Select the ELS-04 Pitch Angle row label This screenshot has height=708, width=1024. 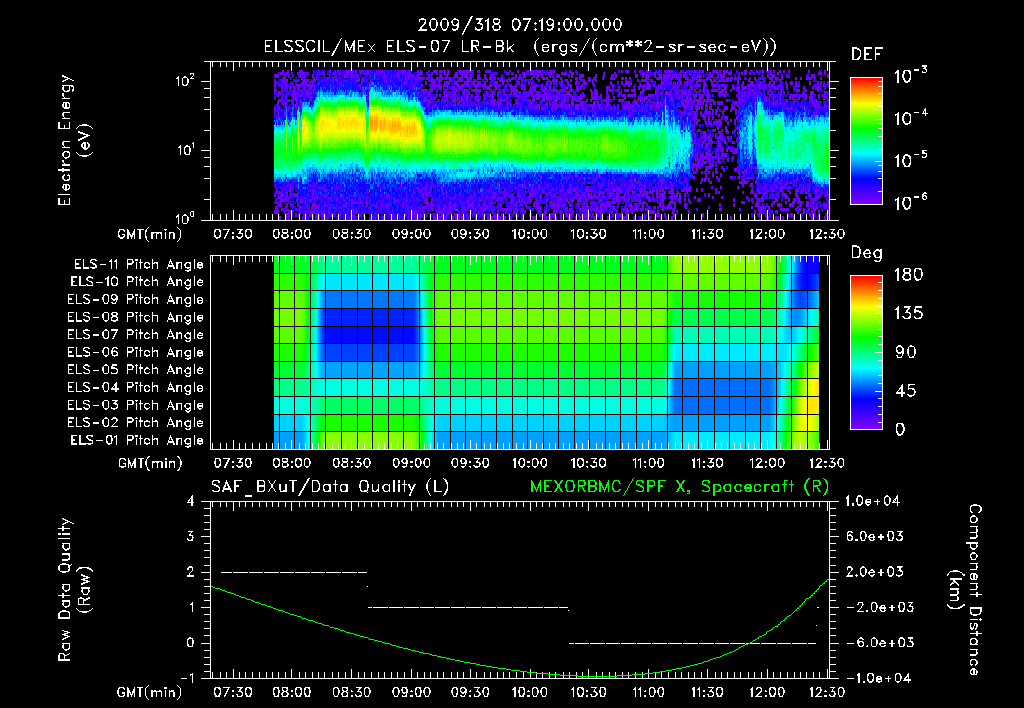(136, 387)
